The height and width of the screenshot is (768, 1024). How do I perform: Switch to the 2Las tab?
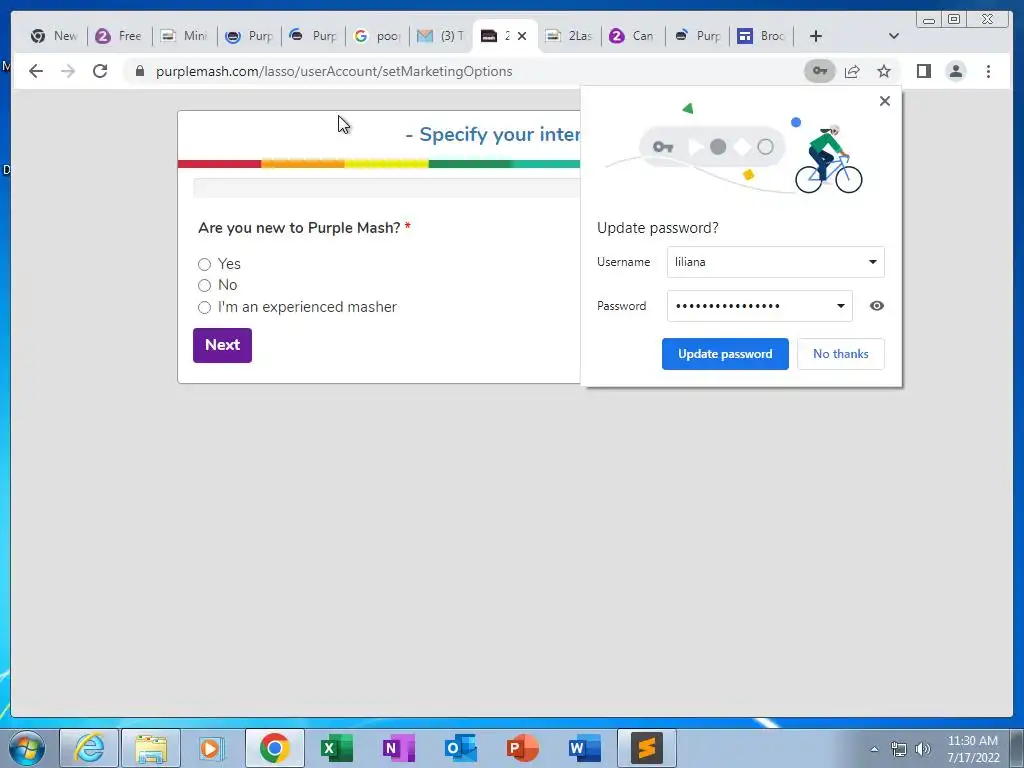tap(569, 36)
